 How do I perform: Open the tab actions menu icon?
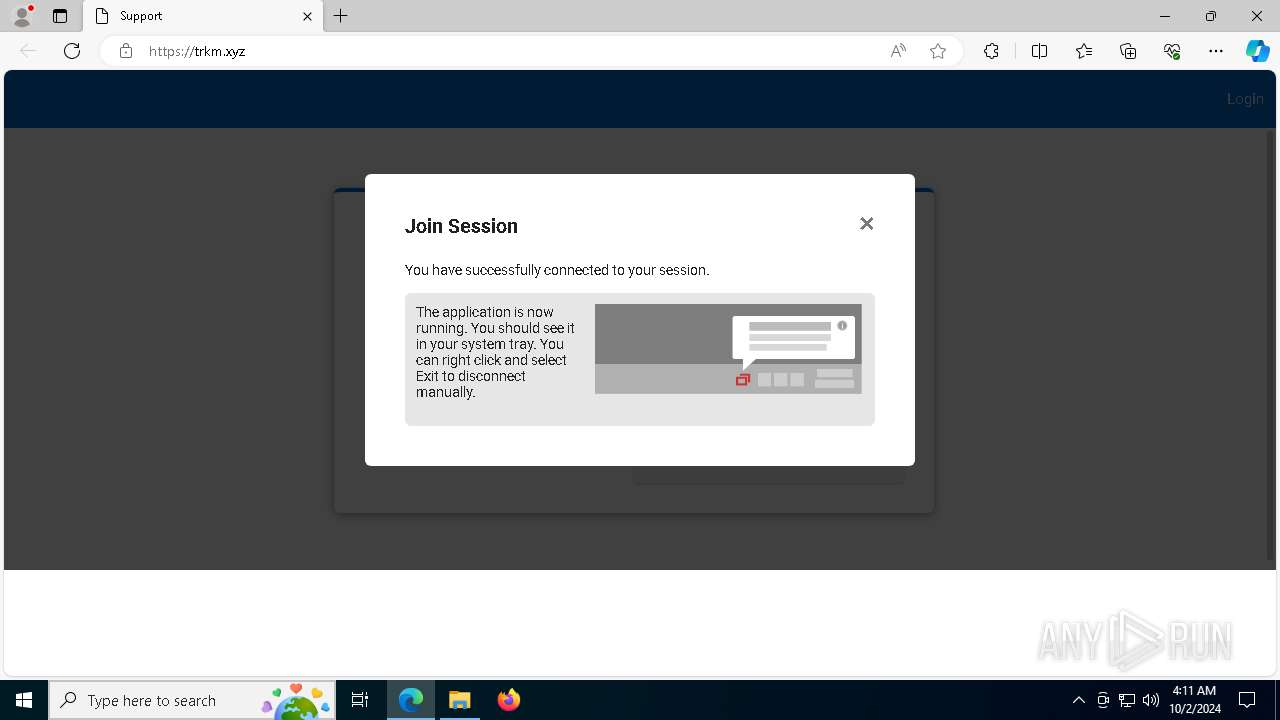(60, 16)
